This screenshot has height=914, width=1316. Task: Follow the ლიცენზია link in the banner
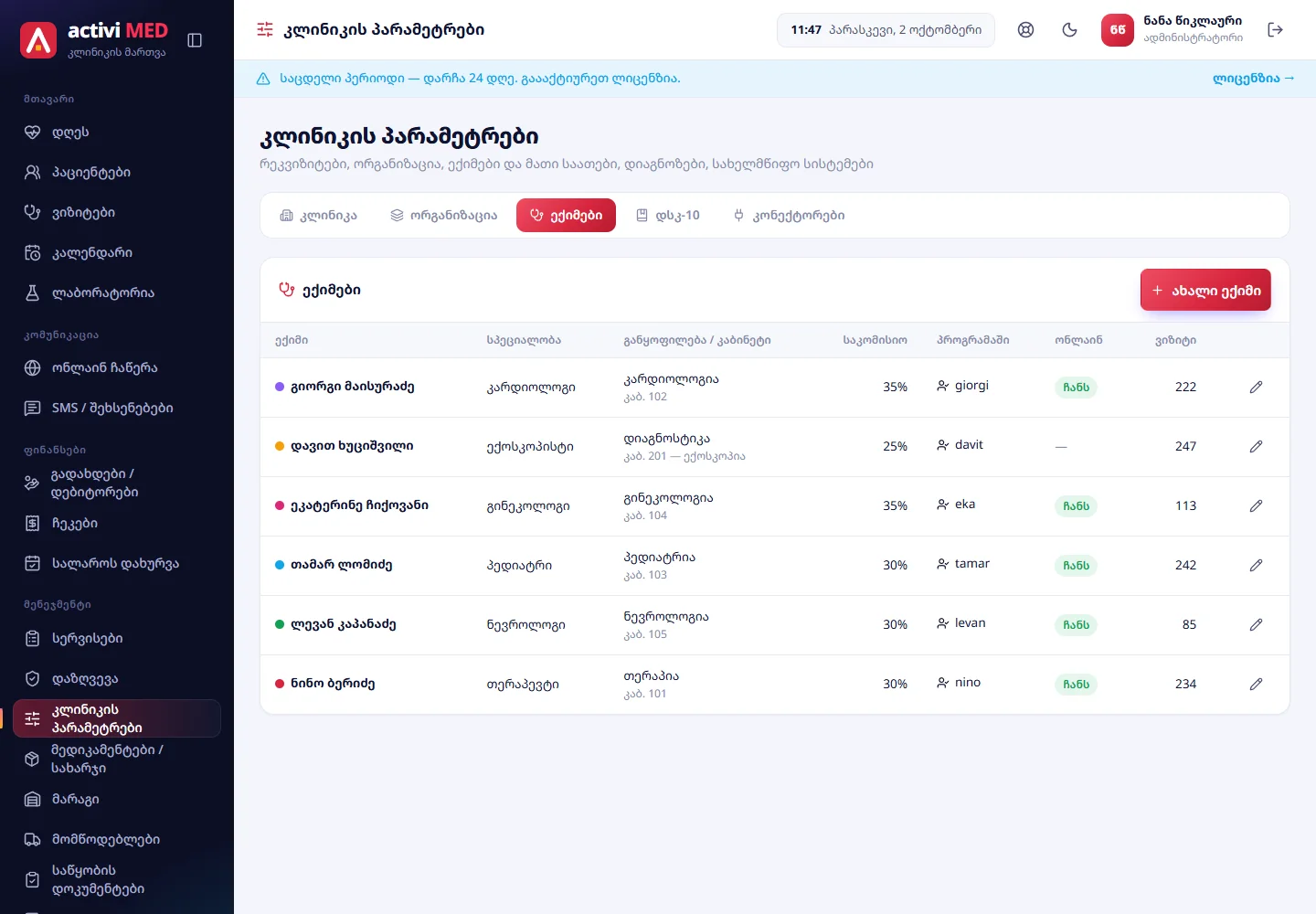1254,79
